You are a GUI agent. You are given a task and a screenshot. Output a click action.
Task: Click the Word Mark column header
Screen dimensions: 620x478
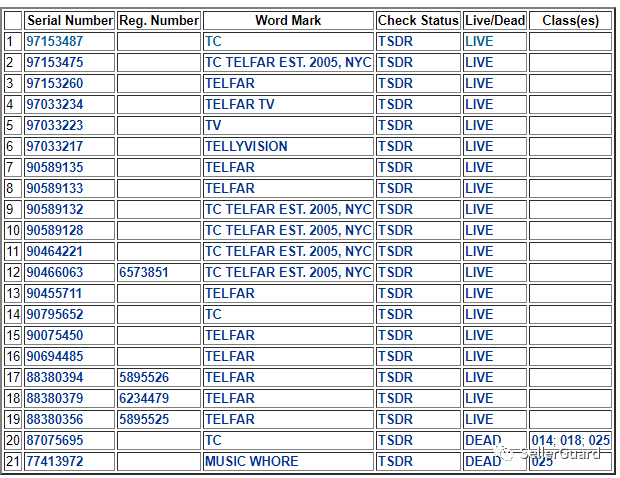[288, 20]
